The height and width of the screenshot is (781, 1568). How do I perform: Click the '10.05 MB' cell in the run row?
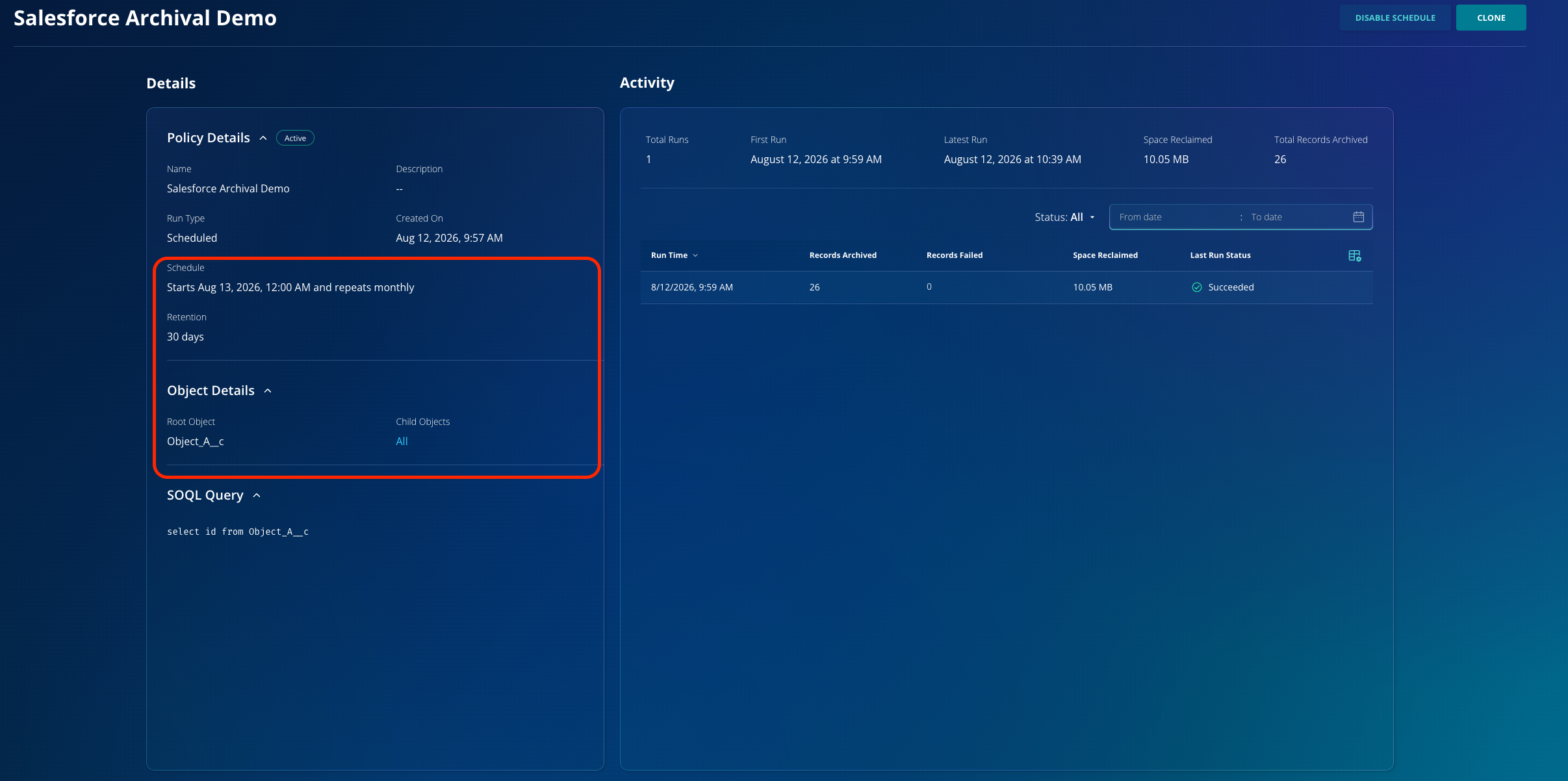(1092, 287)
